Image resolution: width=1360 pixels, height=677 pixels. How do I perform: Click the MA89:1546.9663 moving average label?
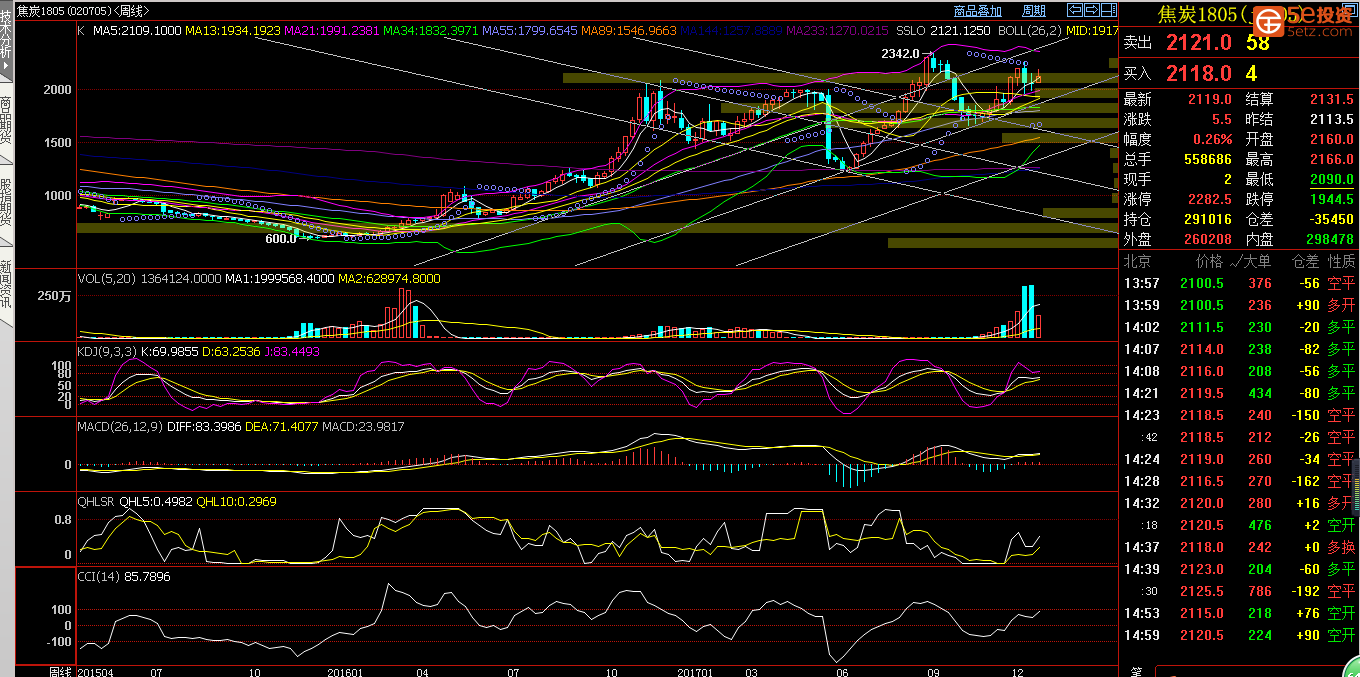(629, 31)
